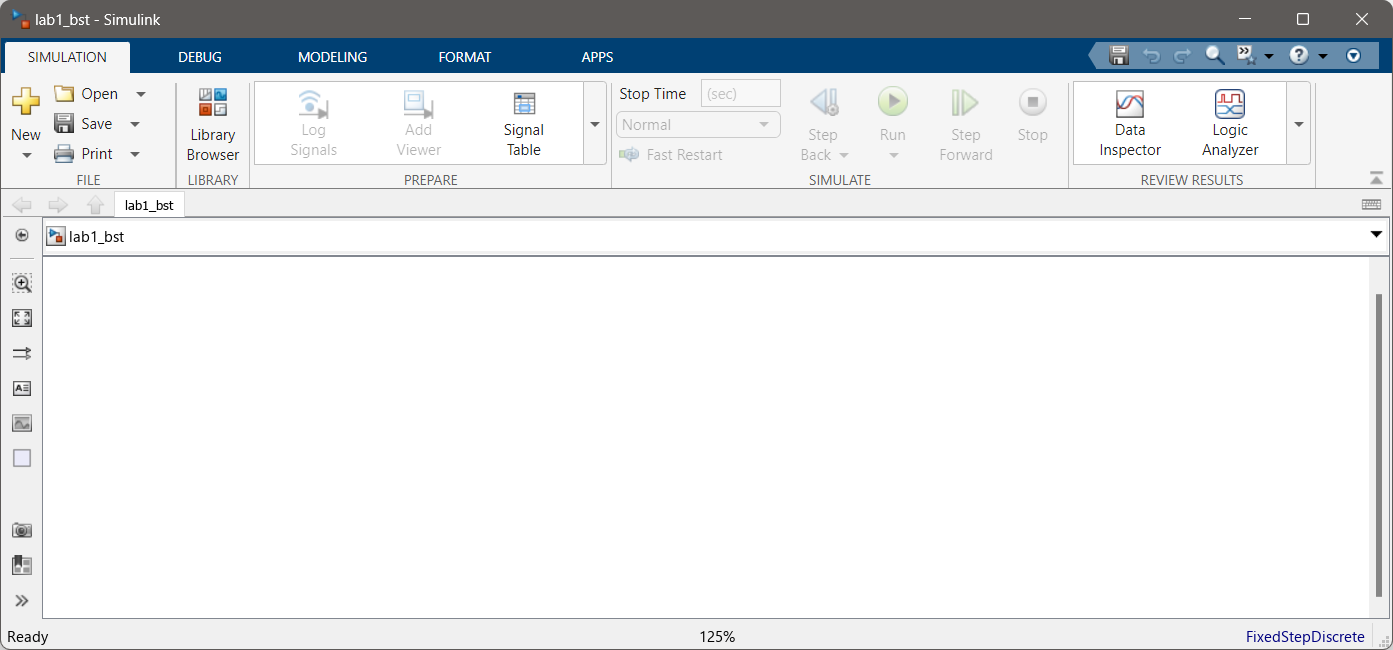Select the Area box tool
This screenshot has height=650, width=1393.
tap(22, 458)
